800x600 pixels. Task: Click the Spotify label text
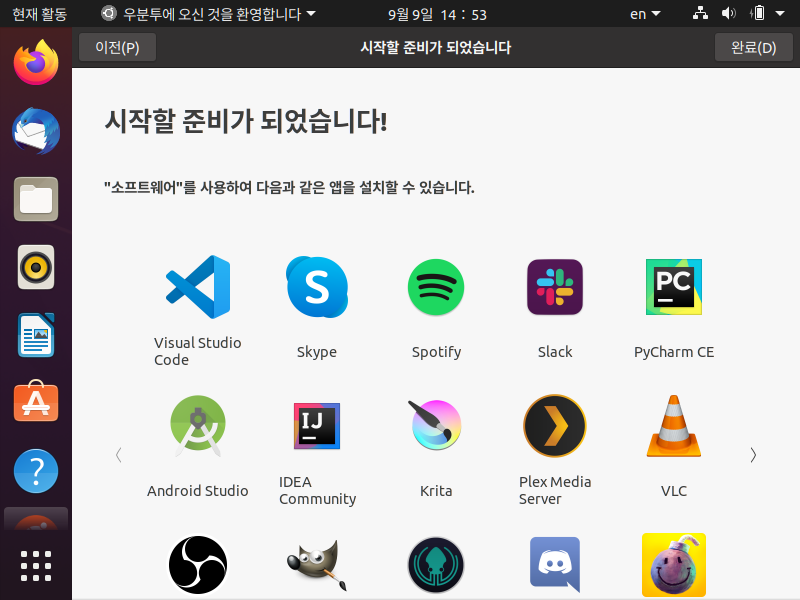coord(436,352)
